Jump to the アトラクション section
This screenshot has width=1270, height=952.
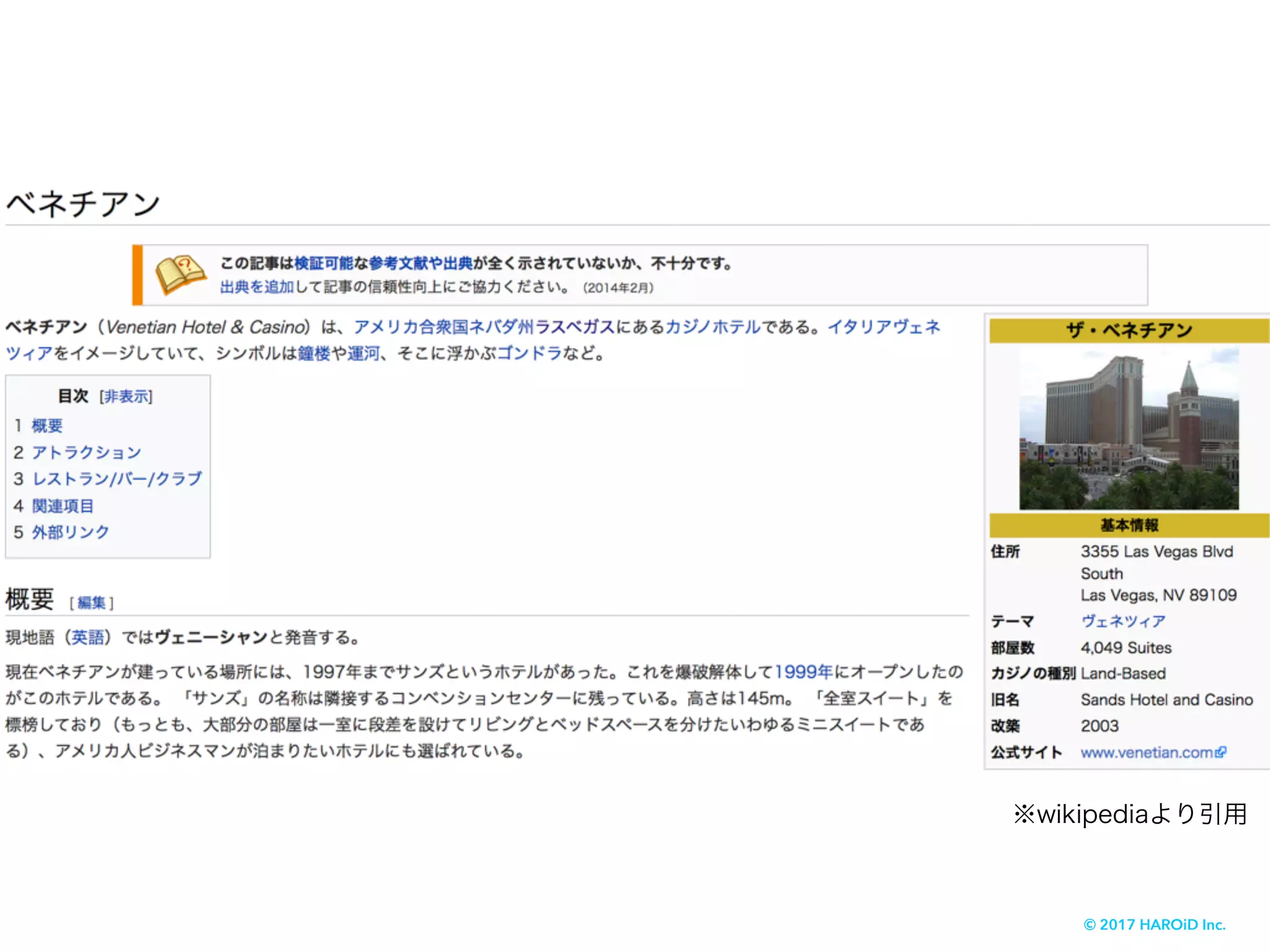(x=86, y=452)
